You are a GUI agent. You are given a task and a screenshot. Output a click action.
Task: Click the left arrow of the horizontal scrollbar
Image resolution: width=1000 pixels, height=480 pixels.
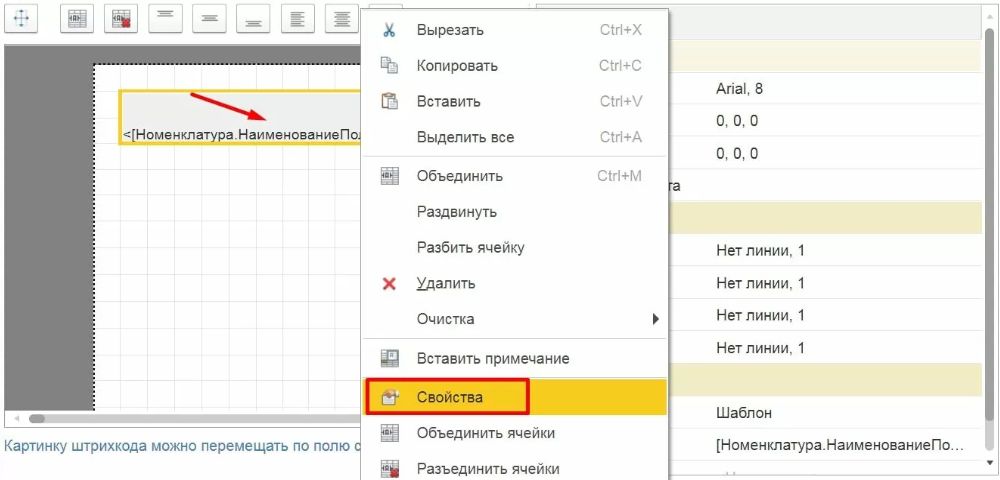[16, 419]
